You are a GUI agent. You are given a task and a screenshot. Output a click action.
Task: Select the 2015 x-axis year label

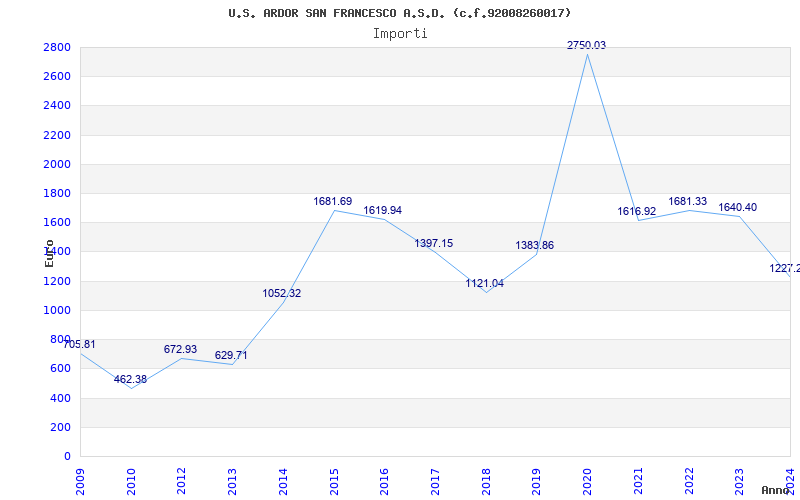[334, 481]
